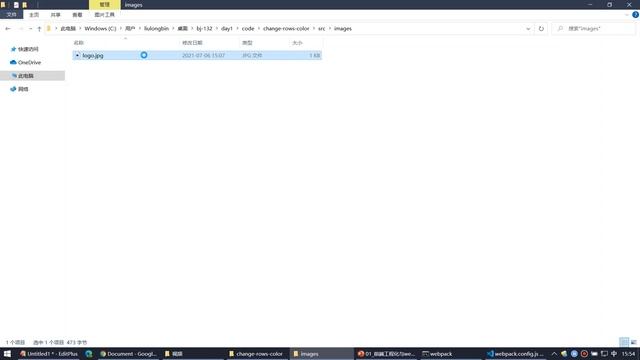This screenshot has height=360, width=640.
Task: Switch to the EditPlus taskbar window
Action: pos(49,354)
